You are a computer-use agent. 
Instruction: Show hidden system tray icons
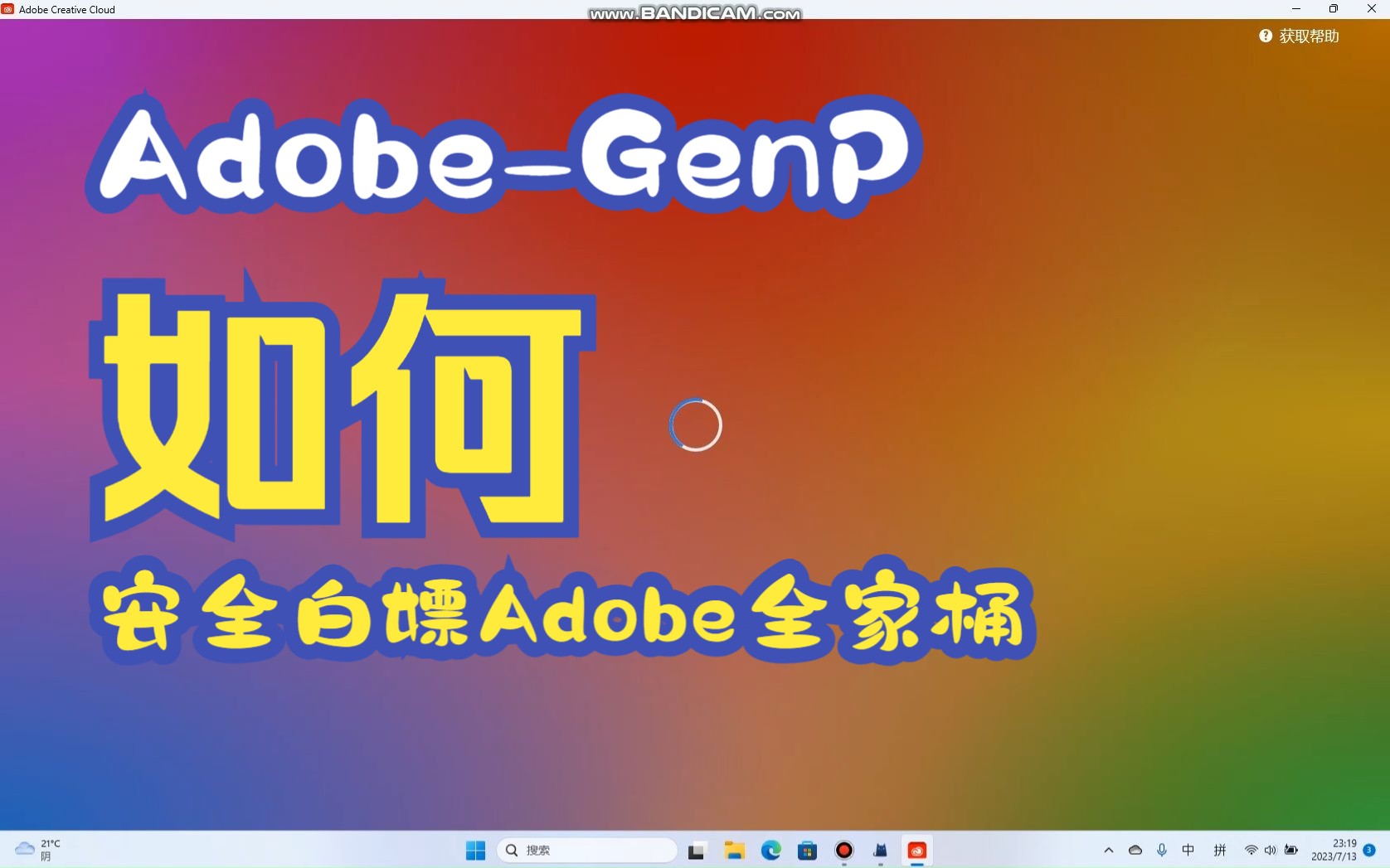point(1109,851)
